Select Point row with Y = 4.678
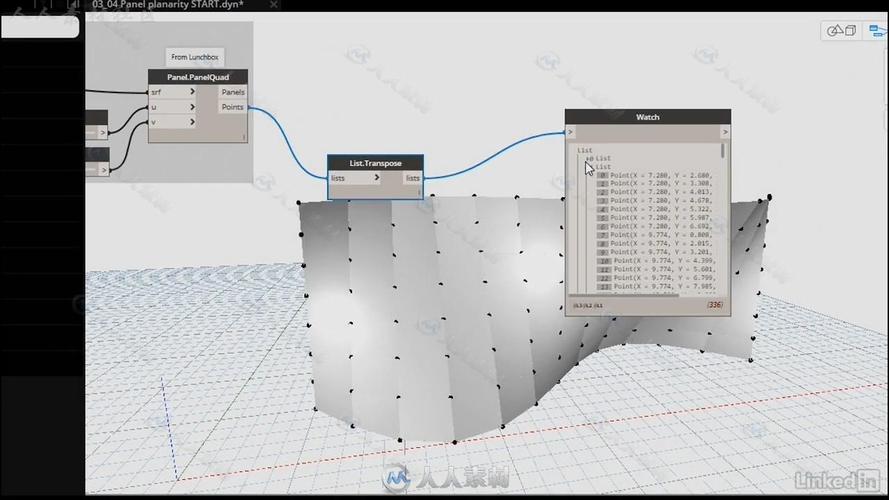Image resolution: width=889 pixels, height=500 pixels. coord(655,201)
